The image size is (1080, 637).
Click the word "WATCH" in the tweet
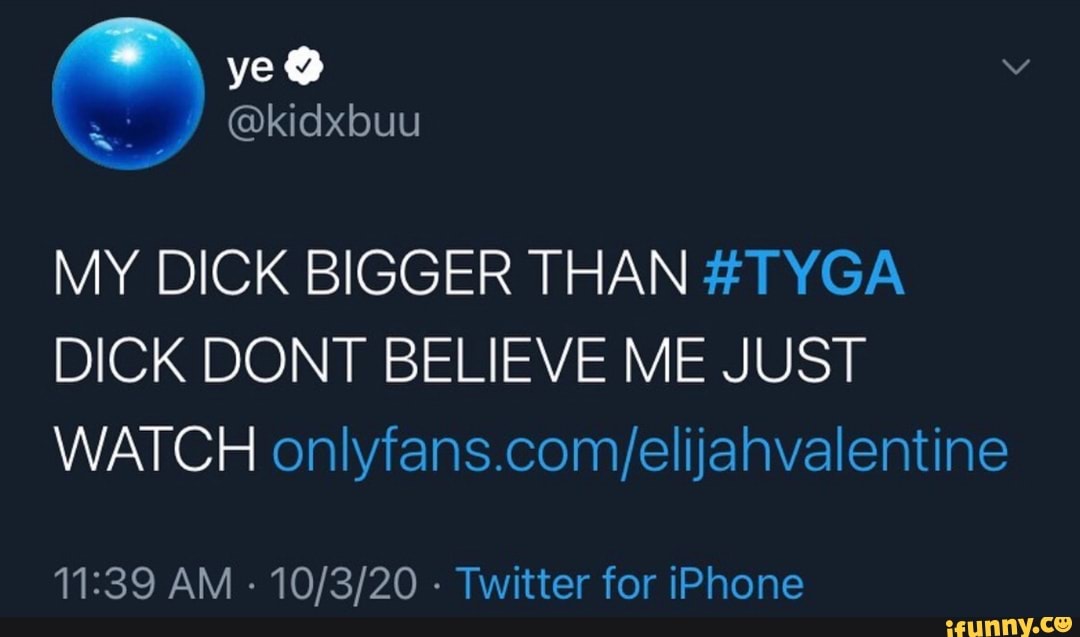[155, 450]
